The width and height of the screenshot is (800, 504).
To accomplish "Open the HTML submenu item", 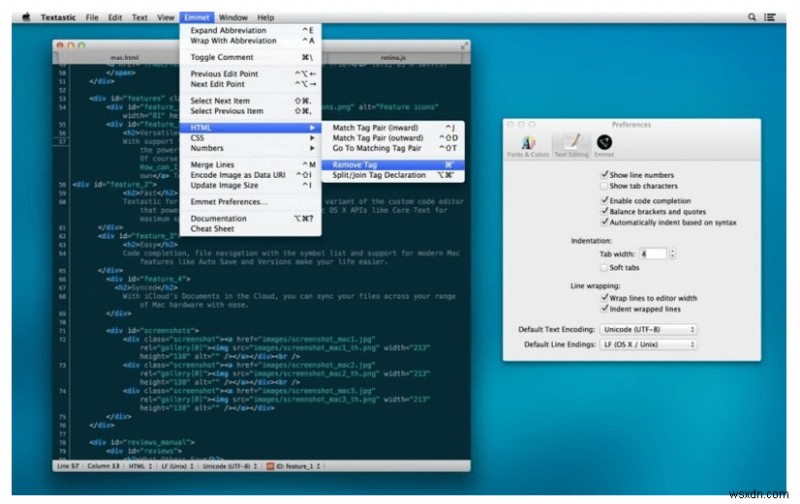I will tap(251, 128).
